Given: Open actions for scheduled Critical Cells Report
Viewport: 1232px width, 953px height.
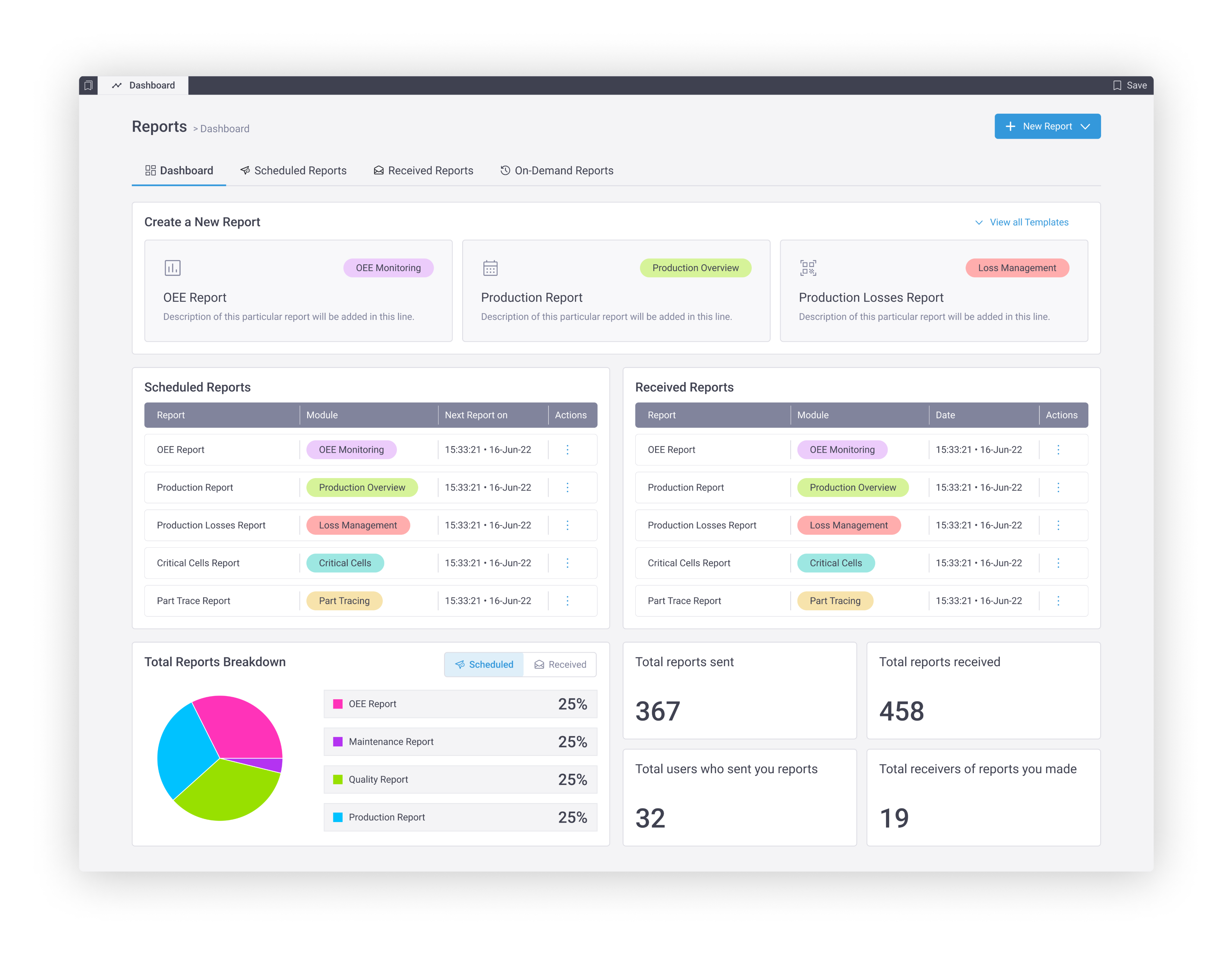Looking at the screenshot, I should pos(567,563).
